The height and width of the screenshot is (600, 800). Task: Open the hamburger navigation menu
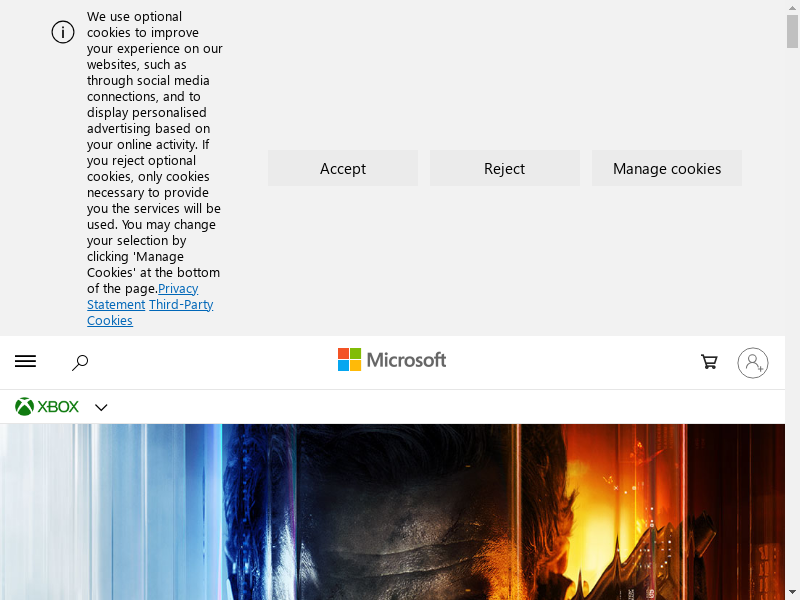coord(26,362)
